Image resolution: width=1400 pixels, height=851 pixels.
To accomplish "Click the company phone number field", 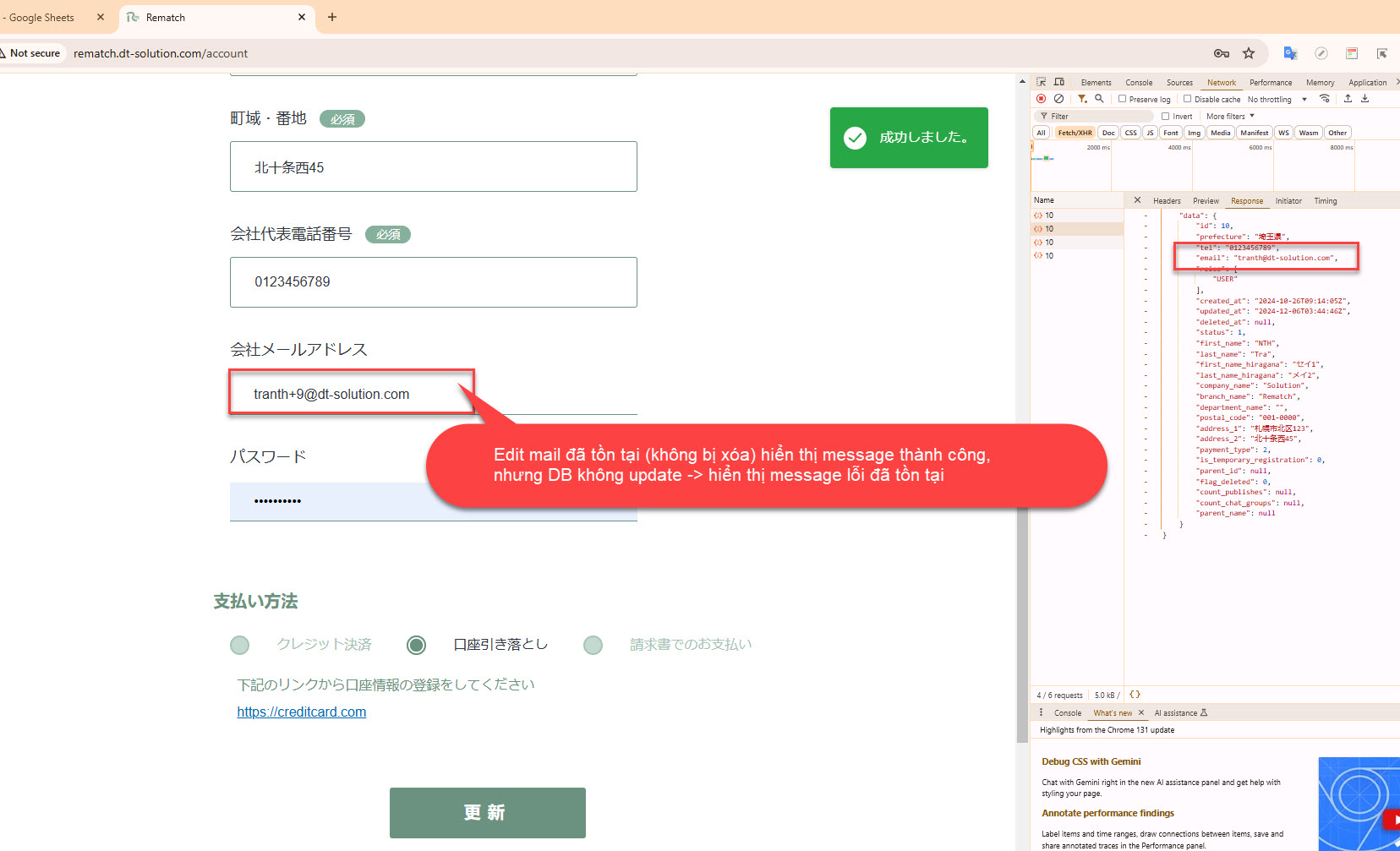I will 433,282.
